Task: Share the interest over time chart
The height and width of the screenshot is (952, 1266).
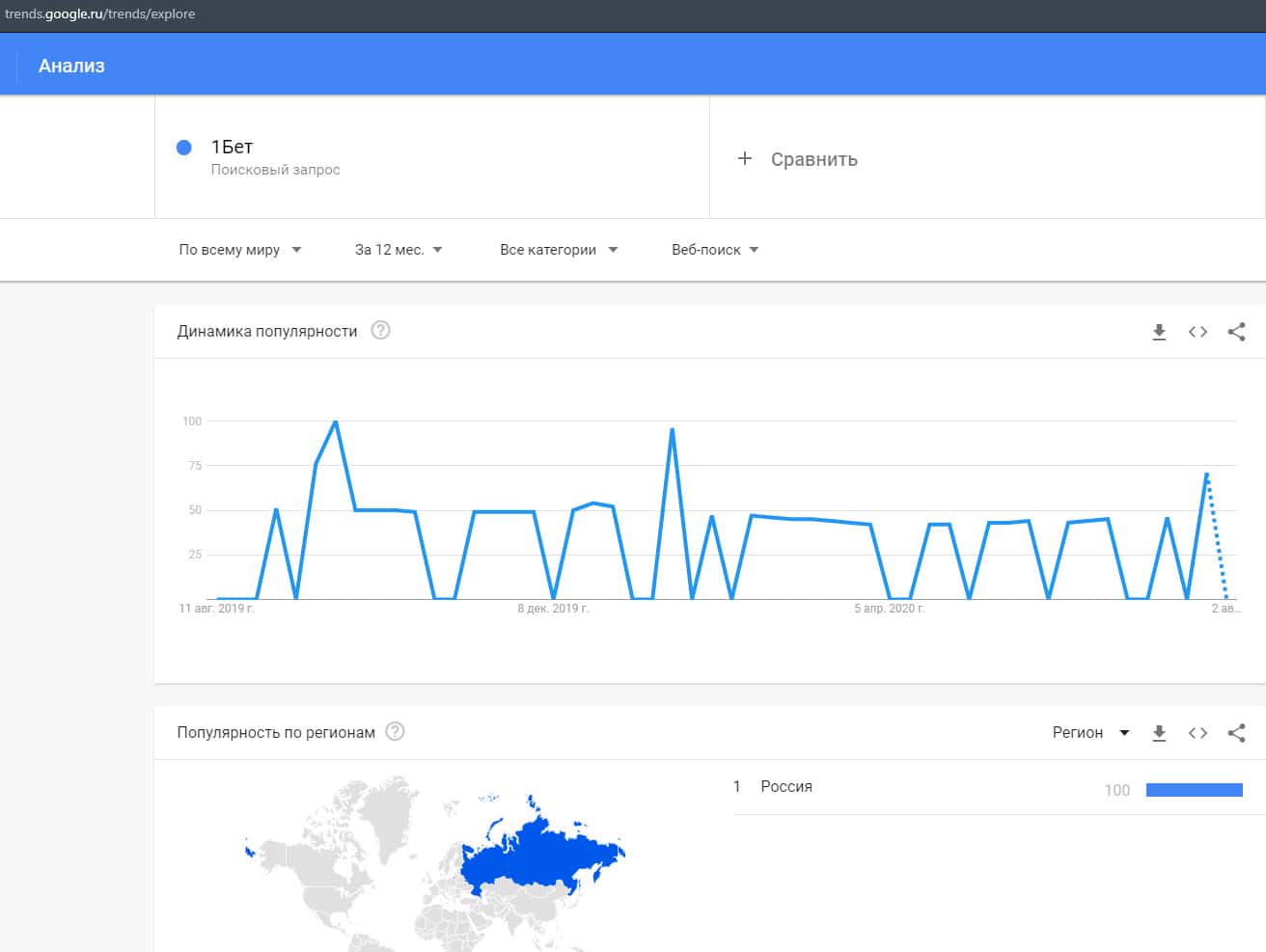Action: click(1236, 332)
